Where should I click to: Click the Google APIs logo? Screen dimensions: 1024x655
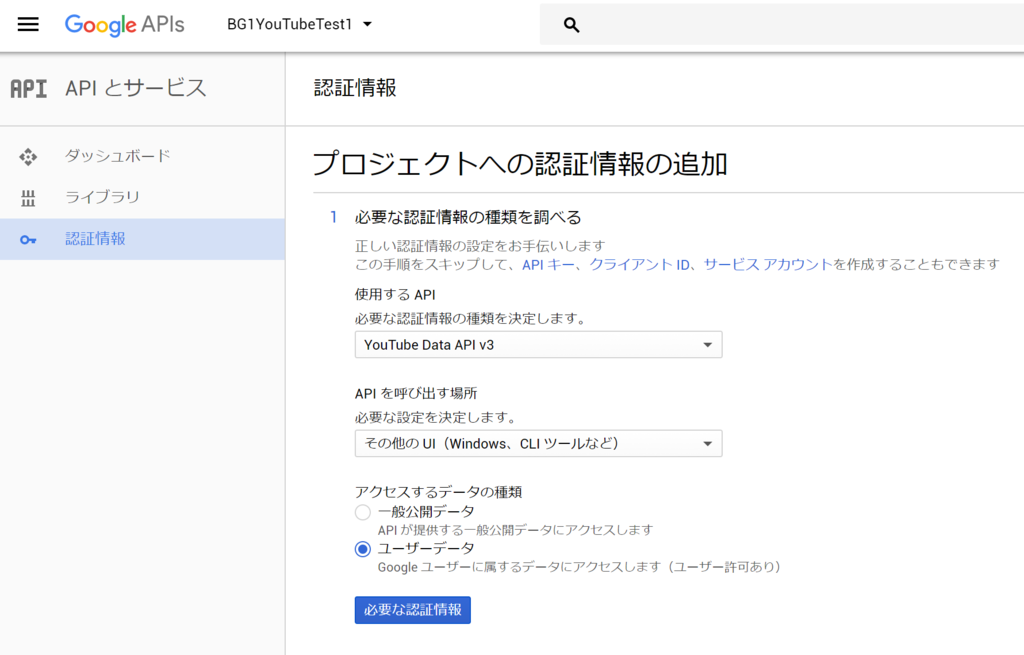[124, 25]
